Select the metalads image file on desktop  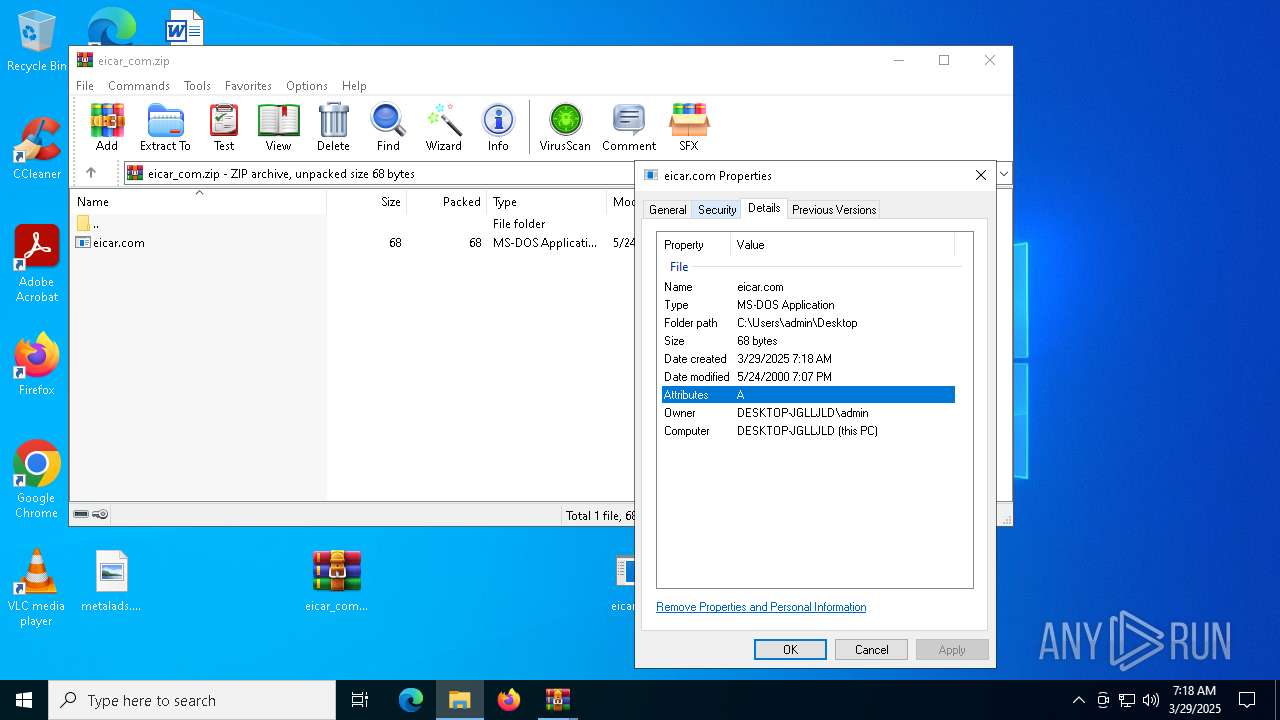tap(111, 580)
